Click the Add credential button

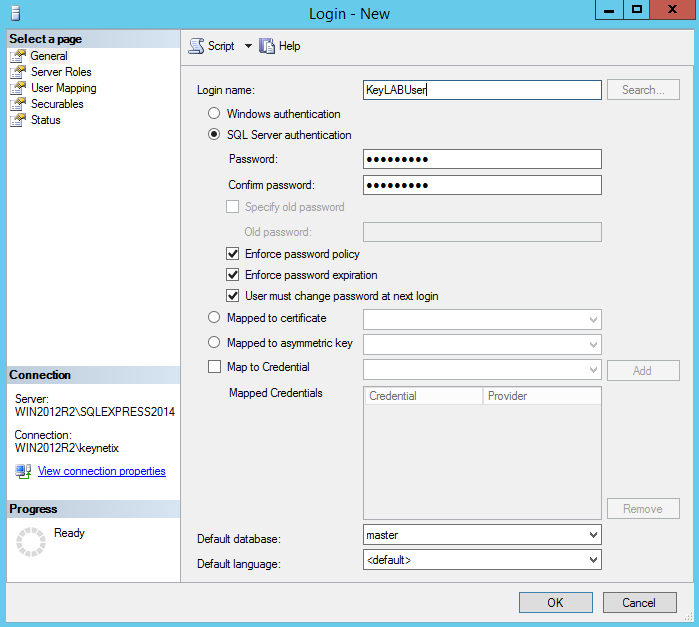643,371
